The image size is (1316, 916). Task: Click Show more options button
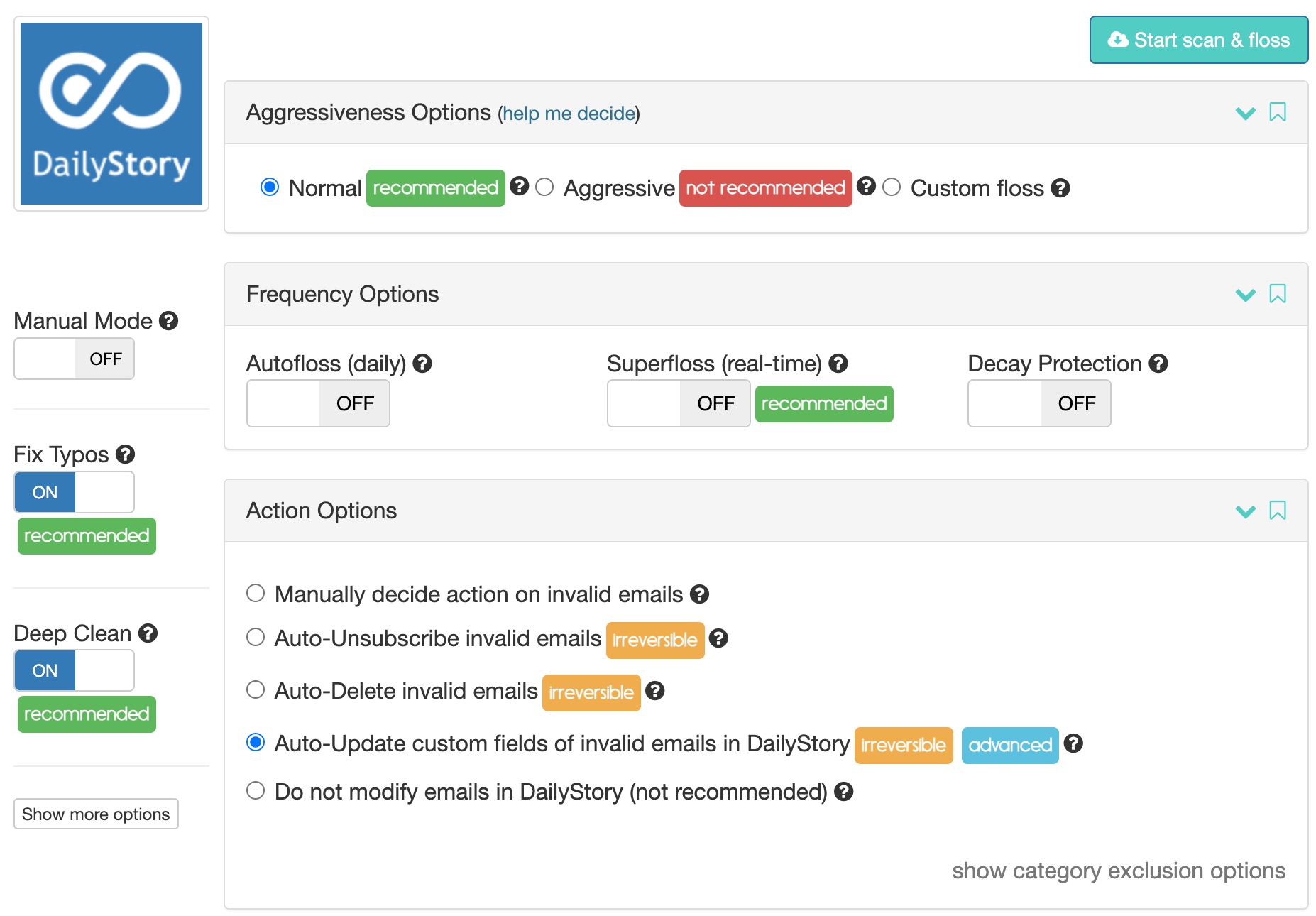(96, 814)
